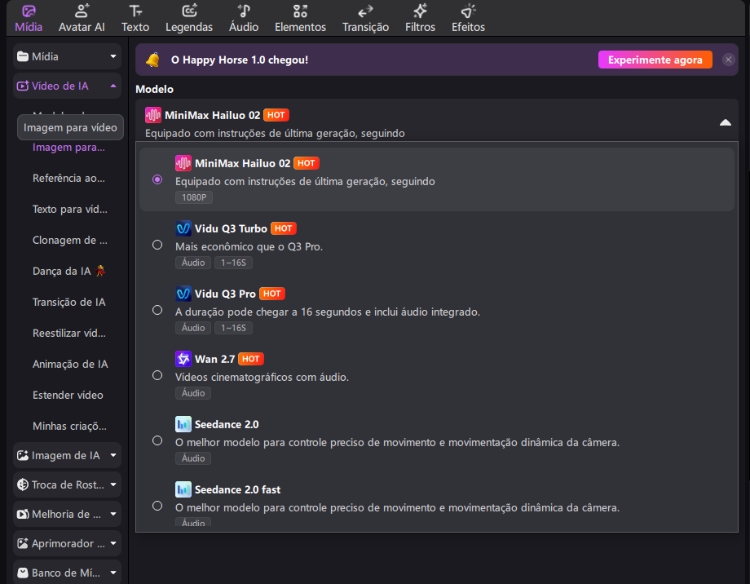This screenshot has height=584, width=750.
Task: Open the Efeitos icon
Action: [x=468, y=11]
